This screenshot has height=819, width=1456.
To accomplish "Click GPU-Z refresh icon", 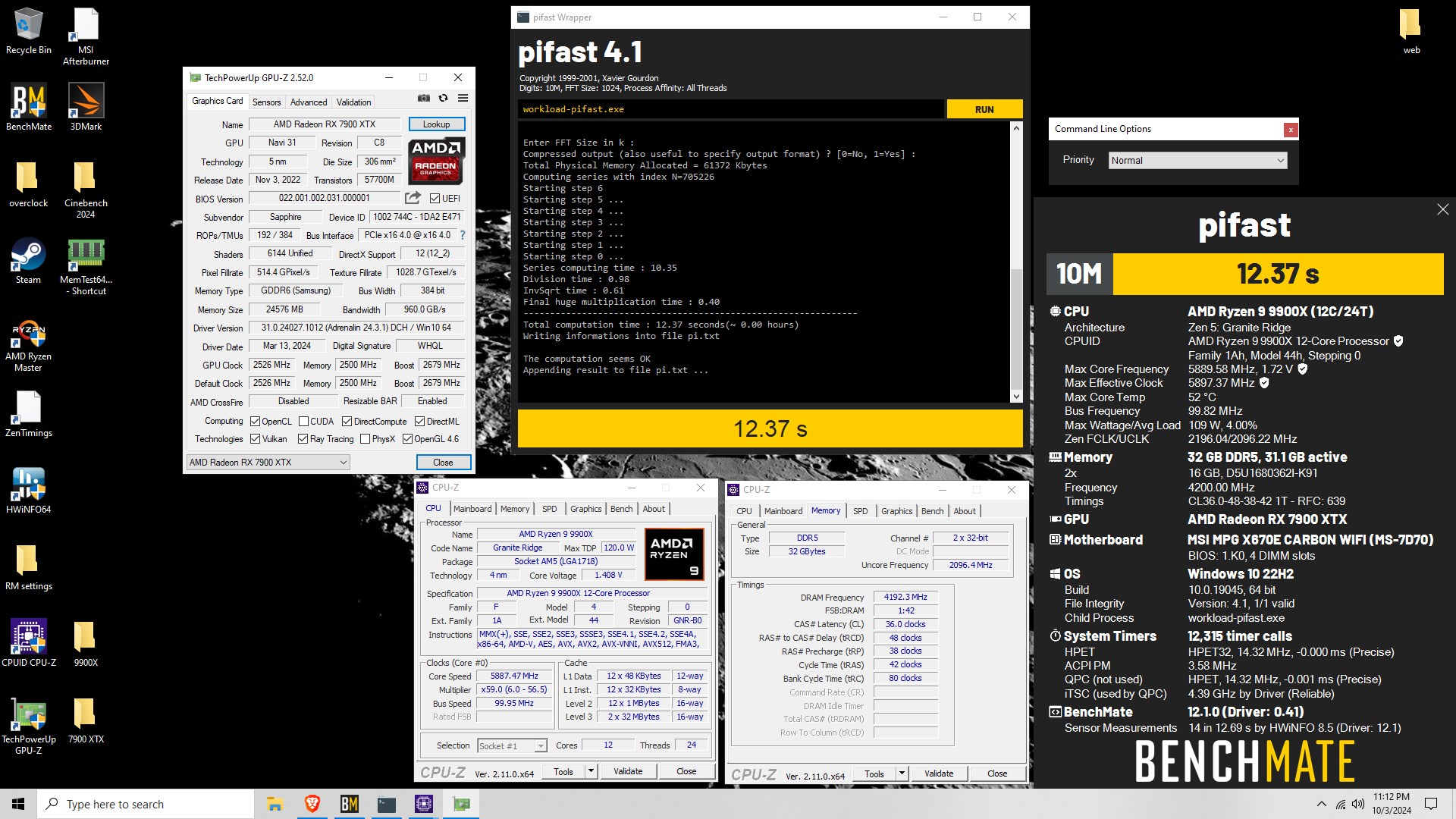I will click(x=444, y=99).
